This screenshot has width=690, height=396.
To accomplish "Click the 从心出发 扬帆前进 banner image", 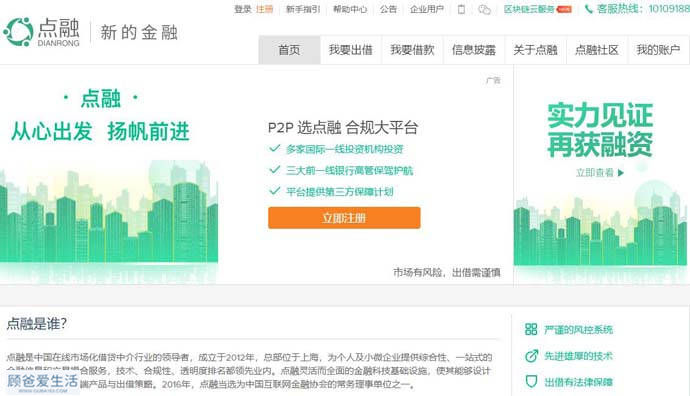I will (109, 176).
